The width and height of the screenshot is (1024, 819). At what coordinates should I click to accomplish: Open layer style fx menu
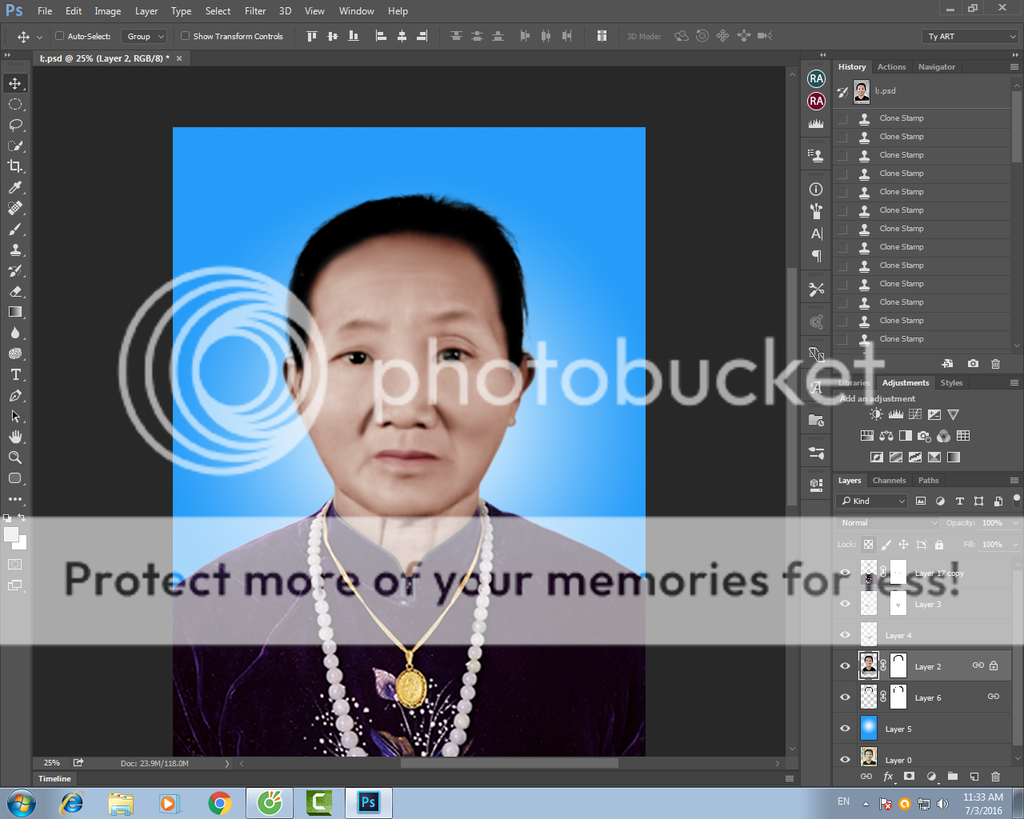888,776
